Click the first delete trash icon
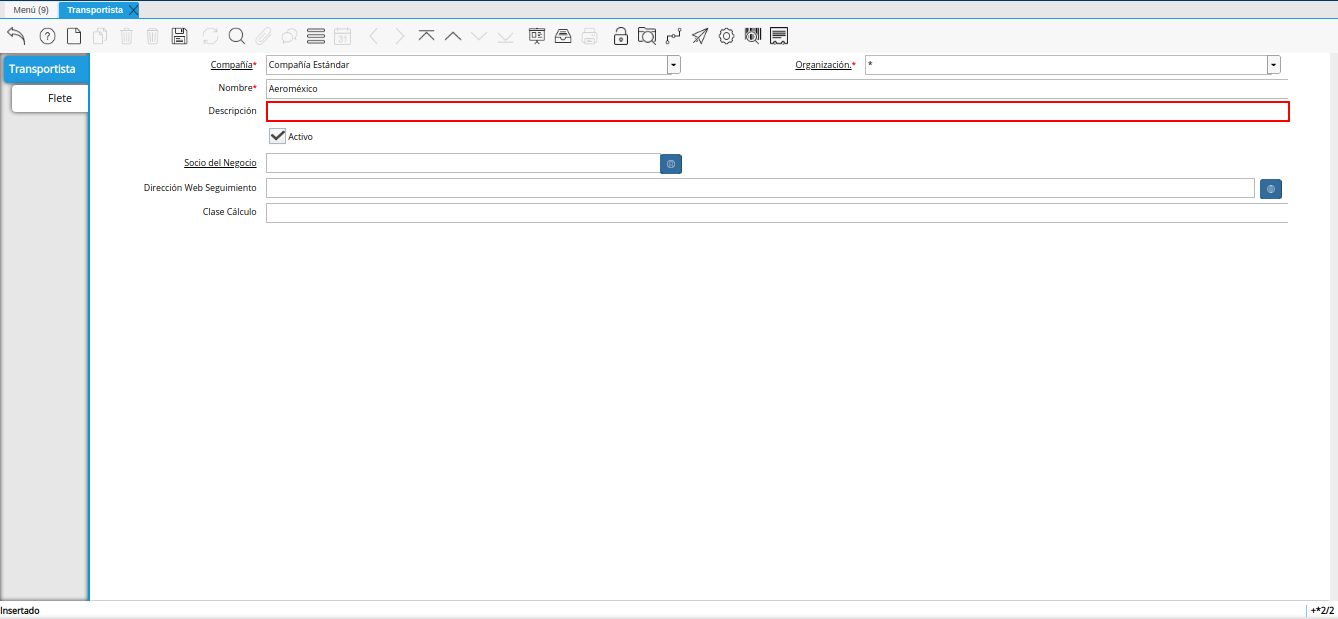The width and height of the screenshot is (1338, 619). (127, 36)
